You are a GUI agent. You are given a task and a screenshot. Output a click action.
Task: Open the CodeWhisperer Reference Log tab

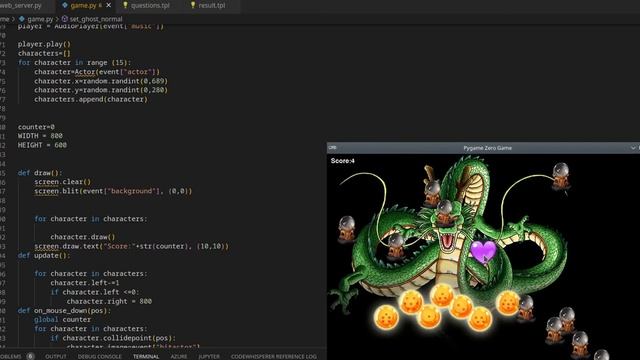273,356
